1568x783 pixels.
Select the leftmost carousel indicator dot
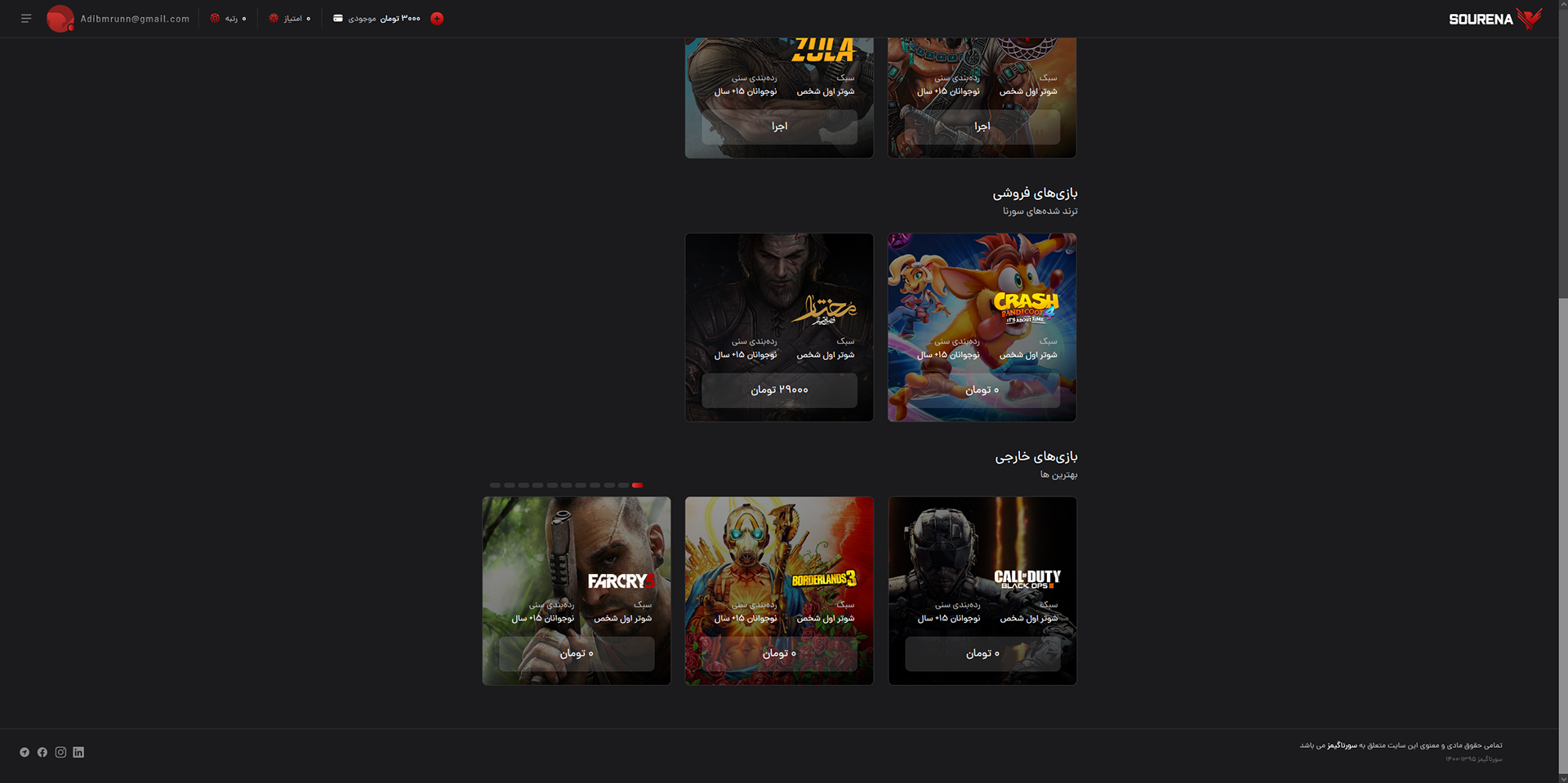[x=495, y=485]
